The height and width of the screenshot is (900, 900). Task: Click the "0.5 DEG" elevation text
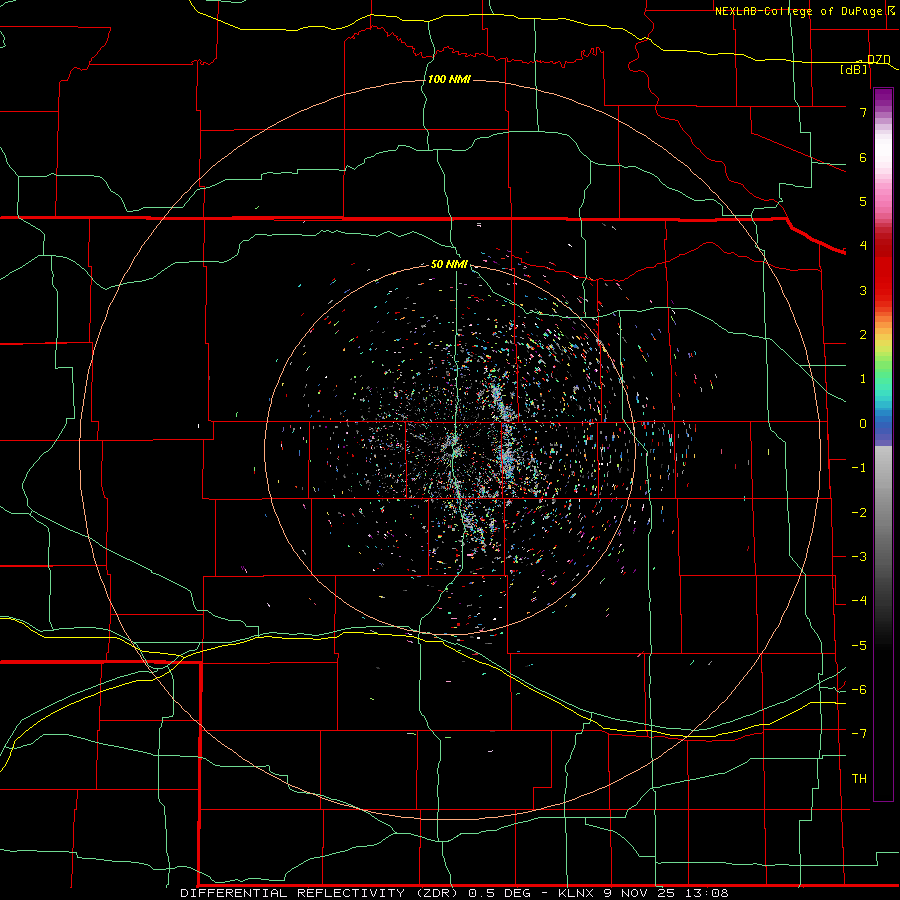click(498, 893)
